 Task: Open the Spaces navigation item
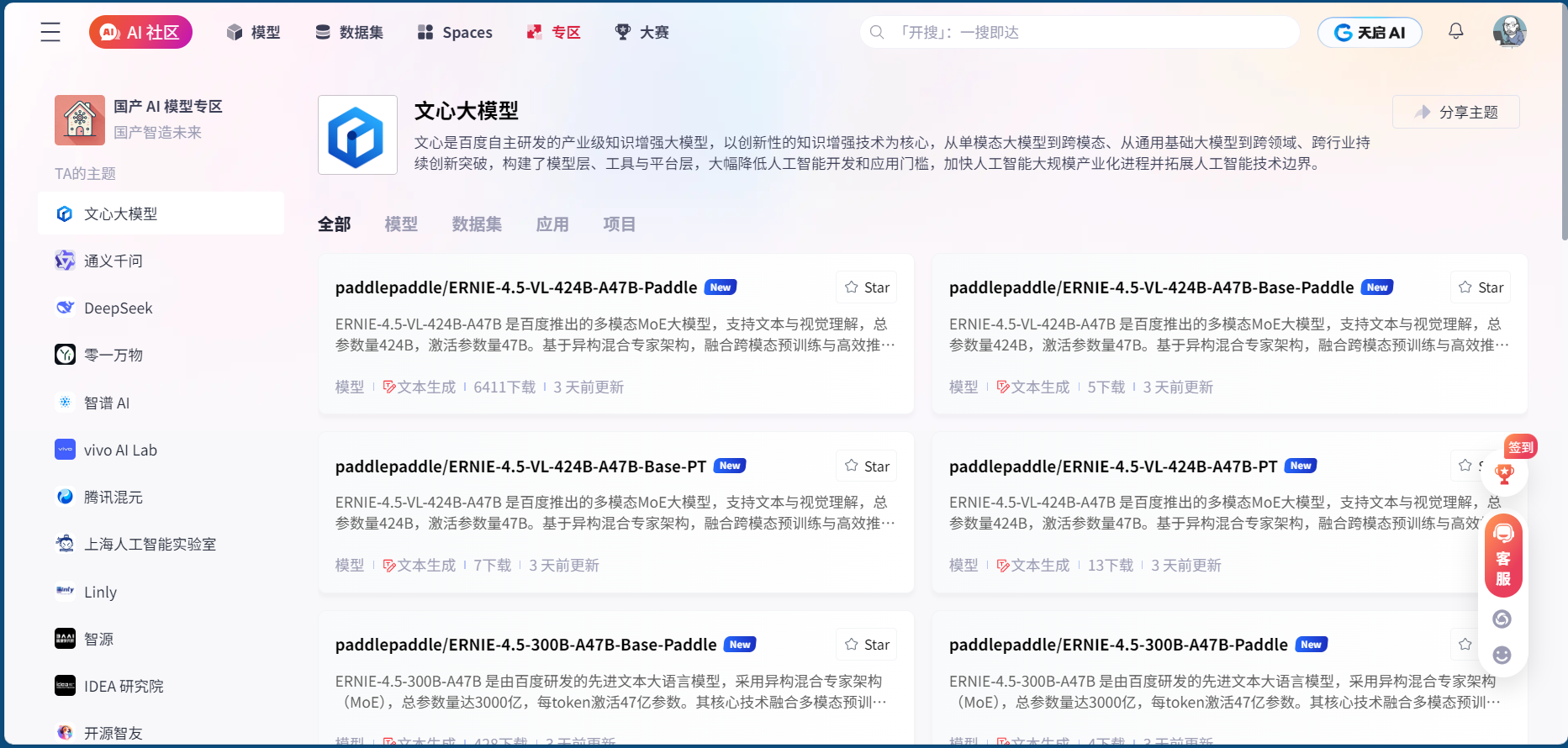pos(455,32)
